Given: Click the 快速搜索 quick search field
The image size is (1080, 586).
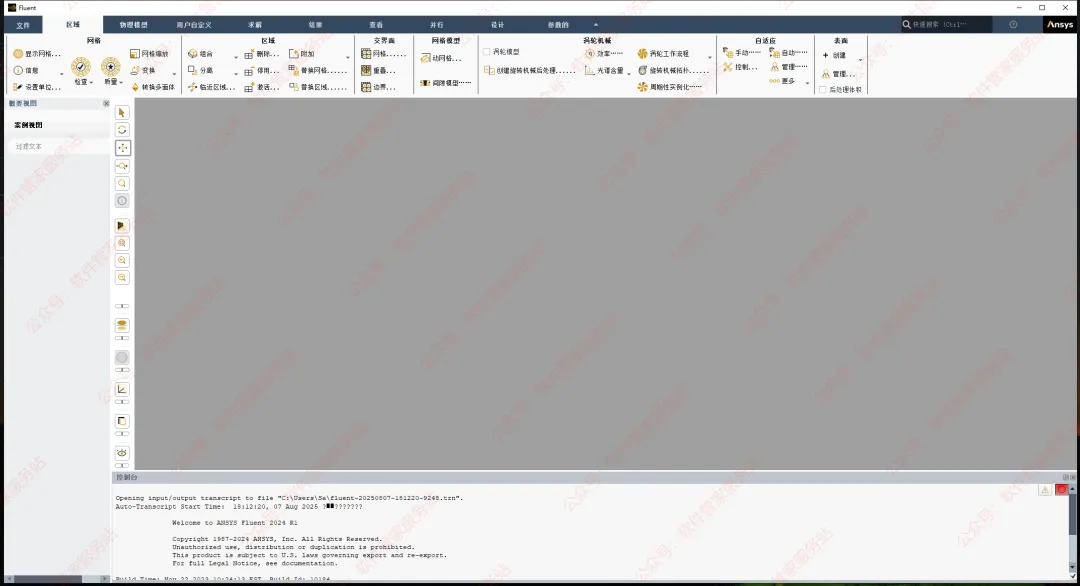Looking at the screenshot, I should coord(946,25).
